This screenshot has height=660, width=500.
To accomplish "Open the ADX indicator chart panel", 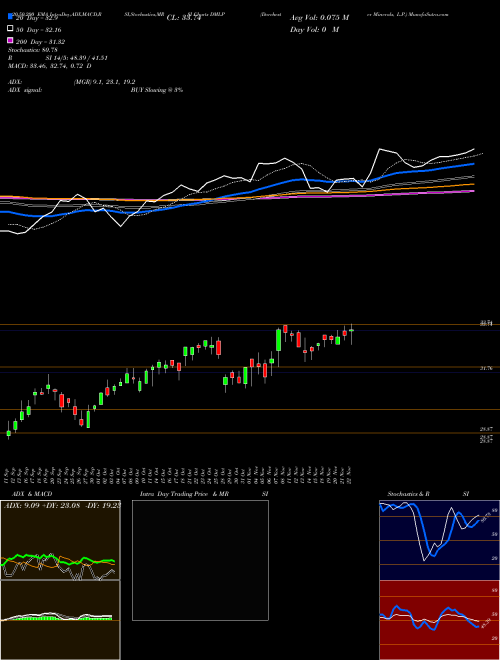I will (60, 540).
